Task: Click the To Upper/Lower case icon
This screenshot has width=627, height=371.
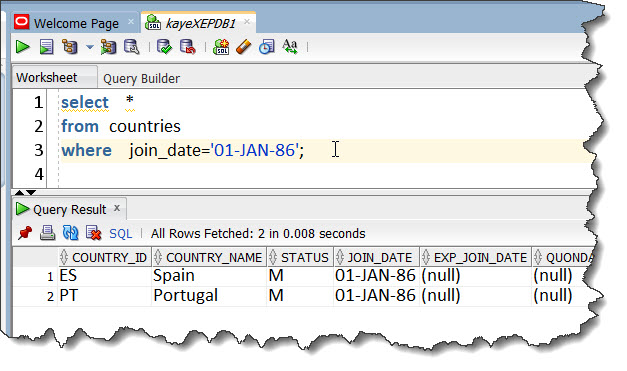Action: point(290,47)
